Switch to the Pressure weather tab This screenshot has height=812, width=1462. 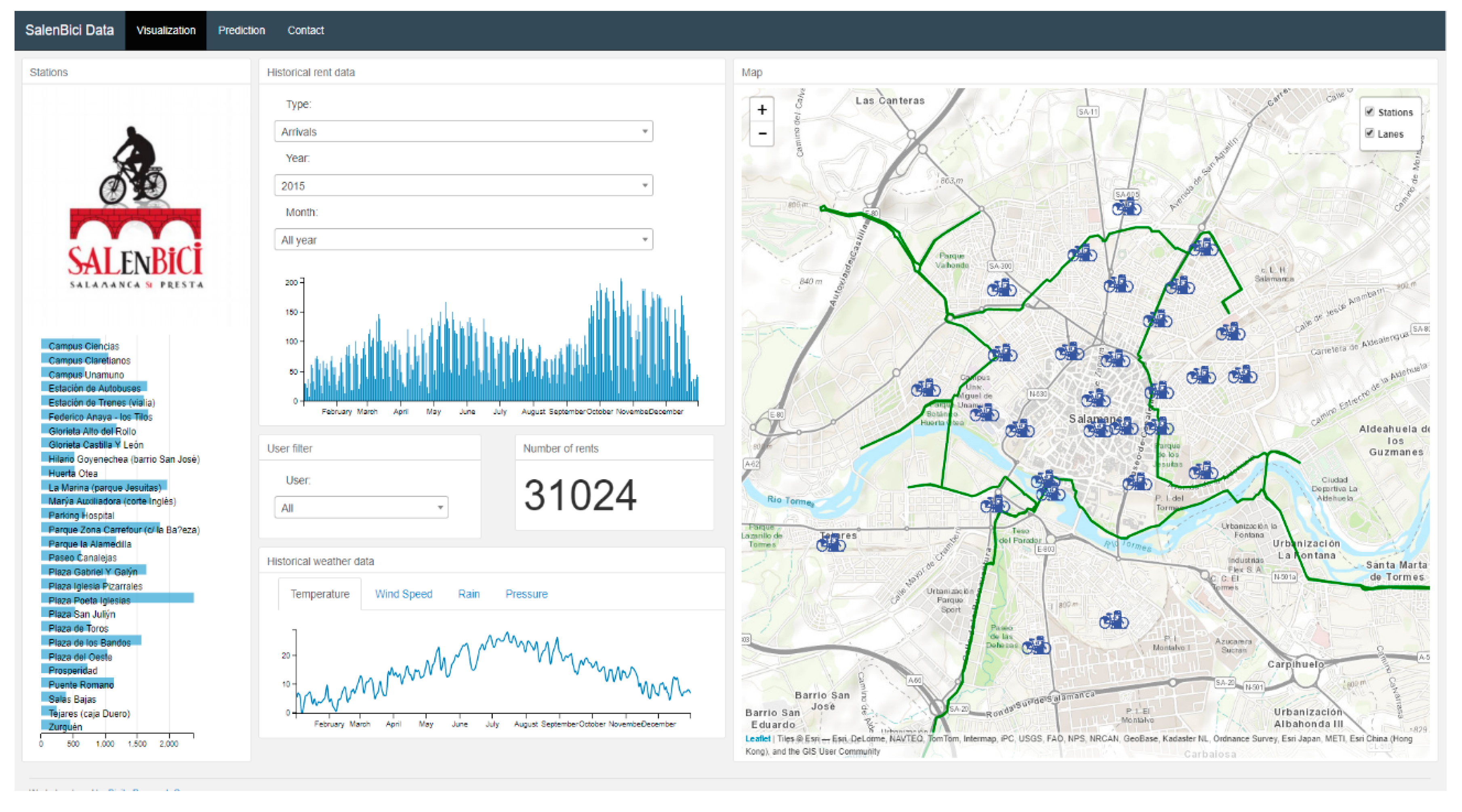526,594
